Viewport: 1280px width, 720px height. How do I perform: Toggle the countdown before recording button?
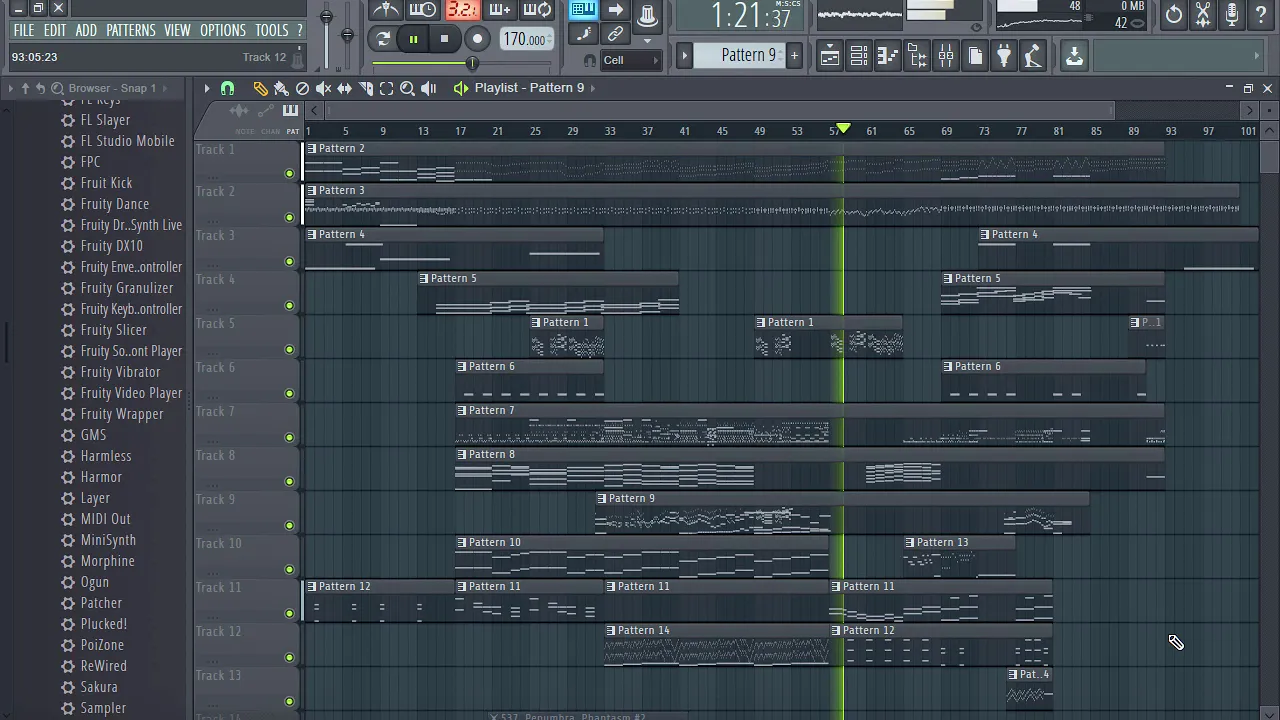click(462, 10)
